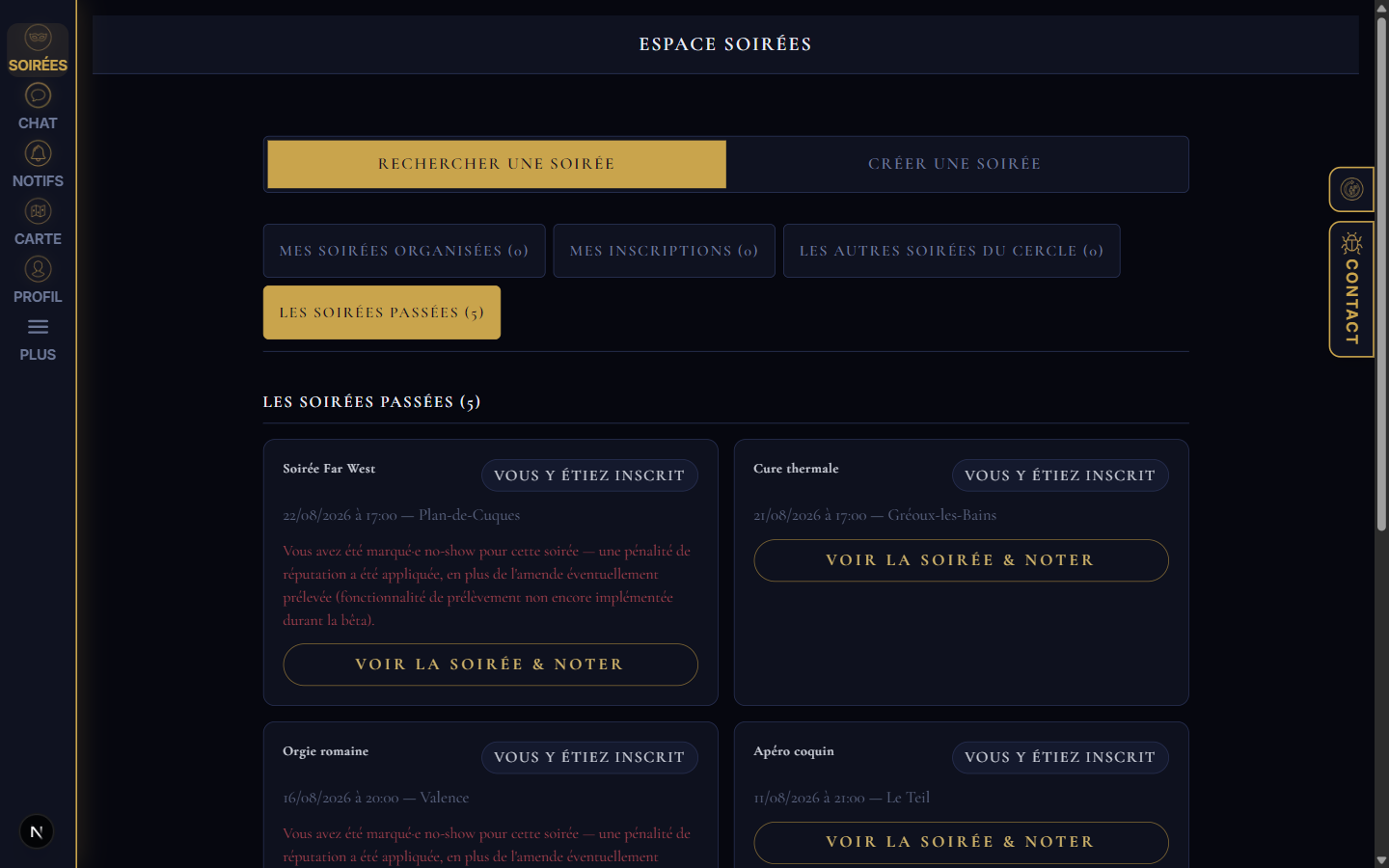Viewport: 1389px width, 868px height.
Task: Click the round icon button above Contact
Action: [1351, 189]
